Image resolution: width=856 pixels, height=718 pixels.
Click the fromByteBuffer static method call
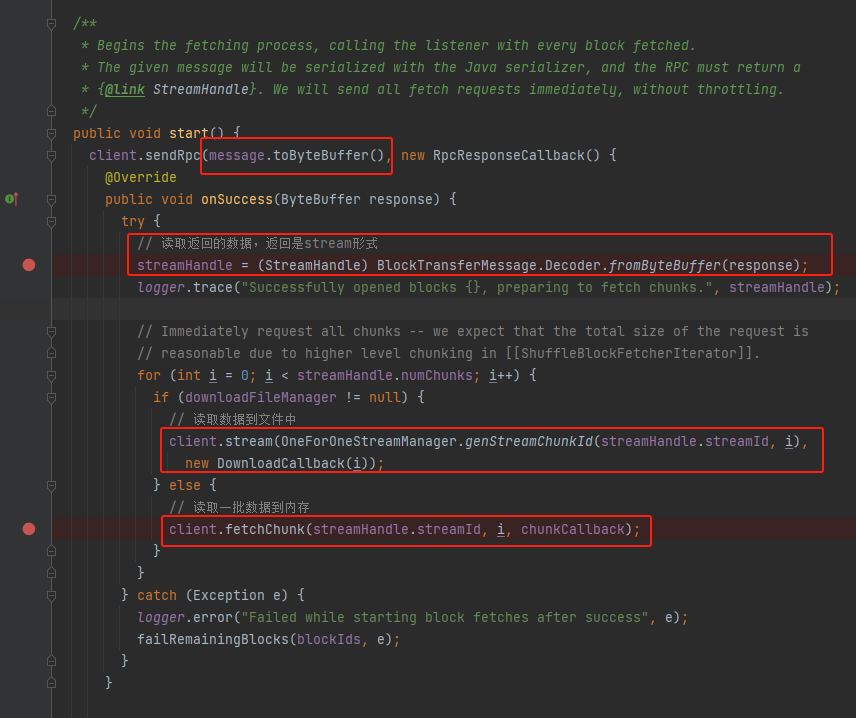[664, 265]
